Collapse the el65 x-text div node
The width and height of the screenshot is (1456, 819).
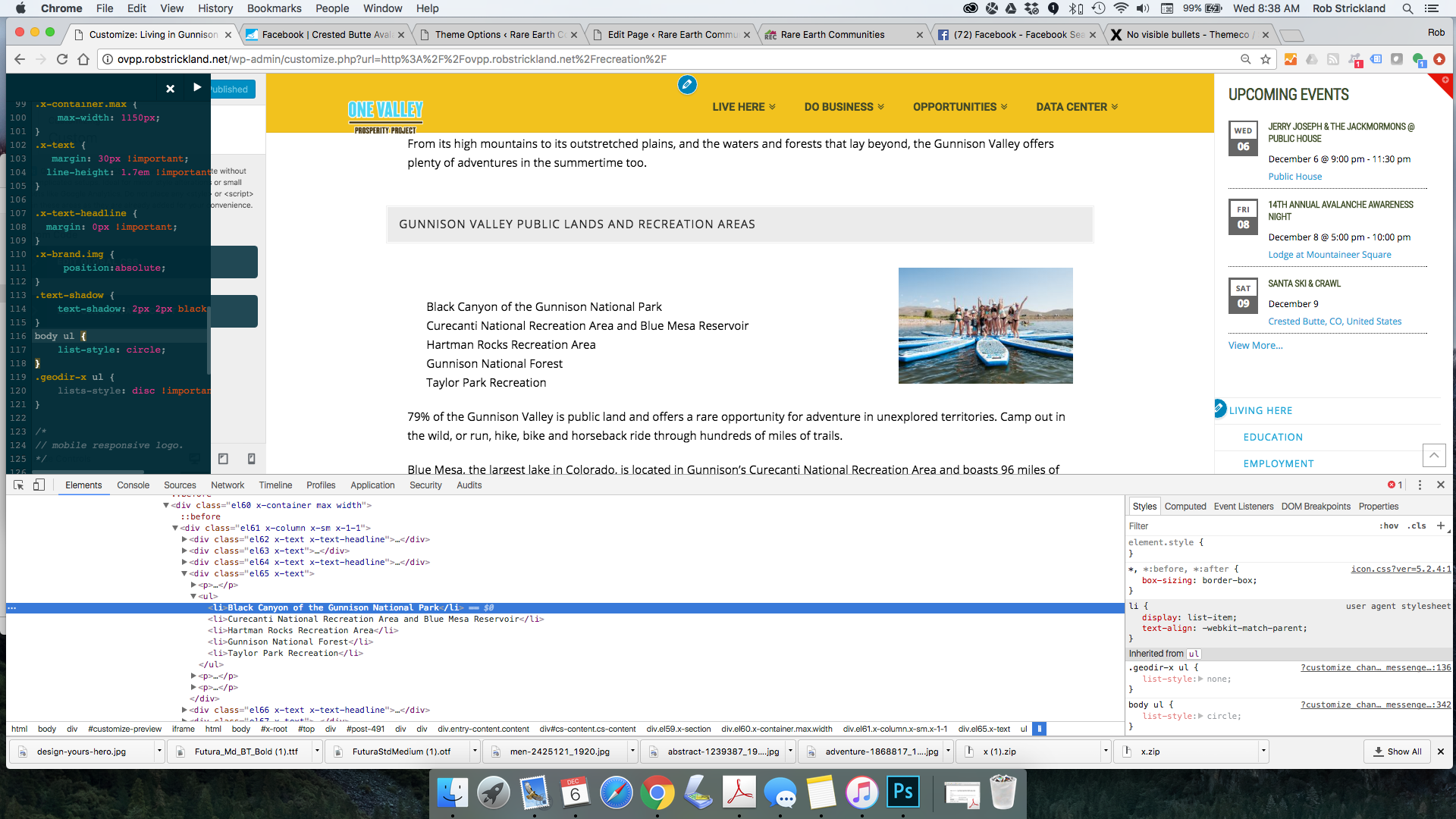click(184, 574)
